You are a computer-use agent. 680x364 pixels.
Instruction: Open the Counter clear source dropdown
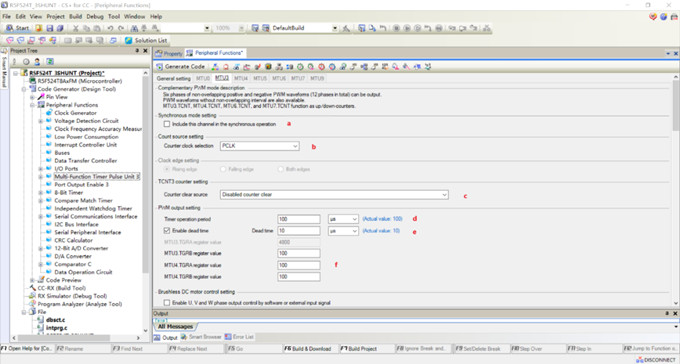(334, 195)
